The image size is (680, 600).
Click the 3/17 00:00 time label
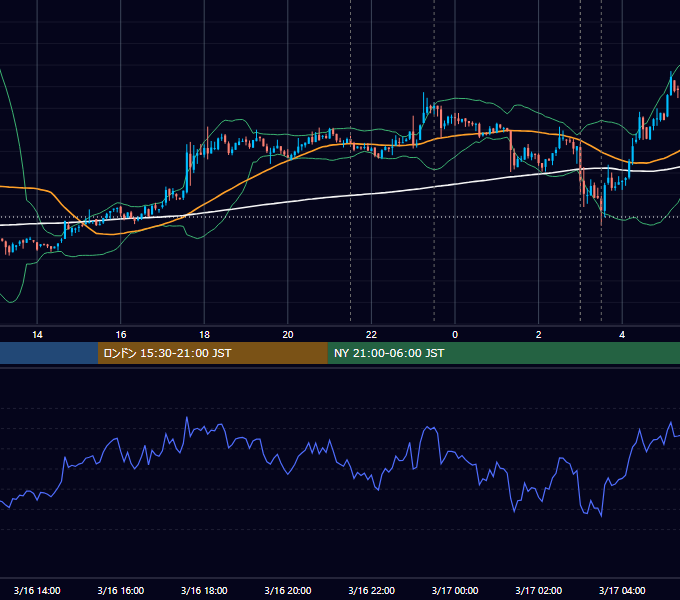click(x=455, y=590)
